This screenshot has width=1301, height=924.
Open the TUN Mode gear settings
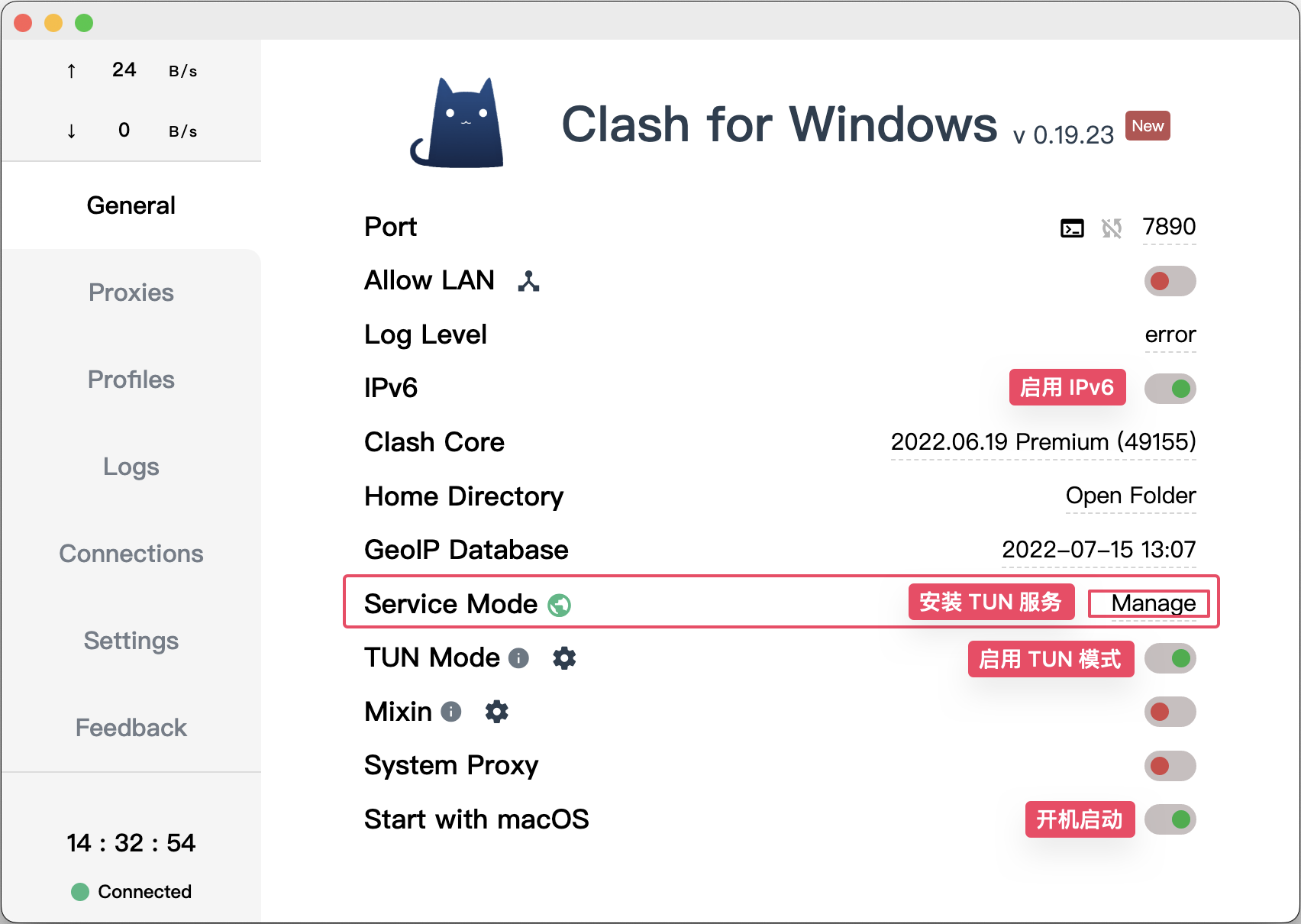tap(564, 658)
